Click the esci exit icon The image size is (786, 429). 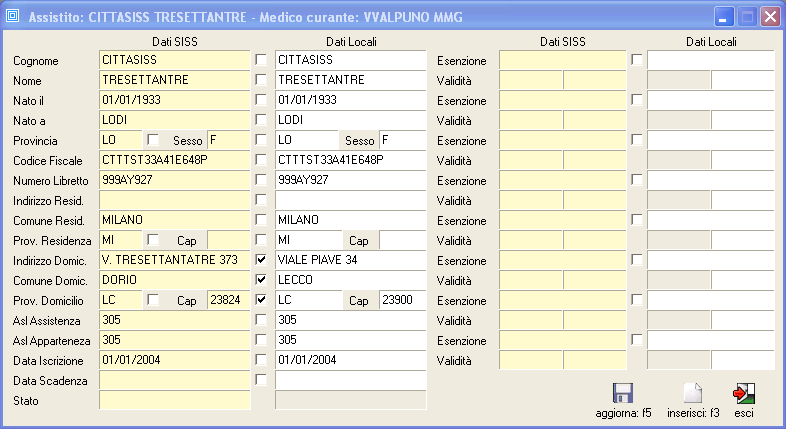[x=744, y=393]
